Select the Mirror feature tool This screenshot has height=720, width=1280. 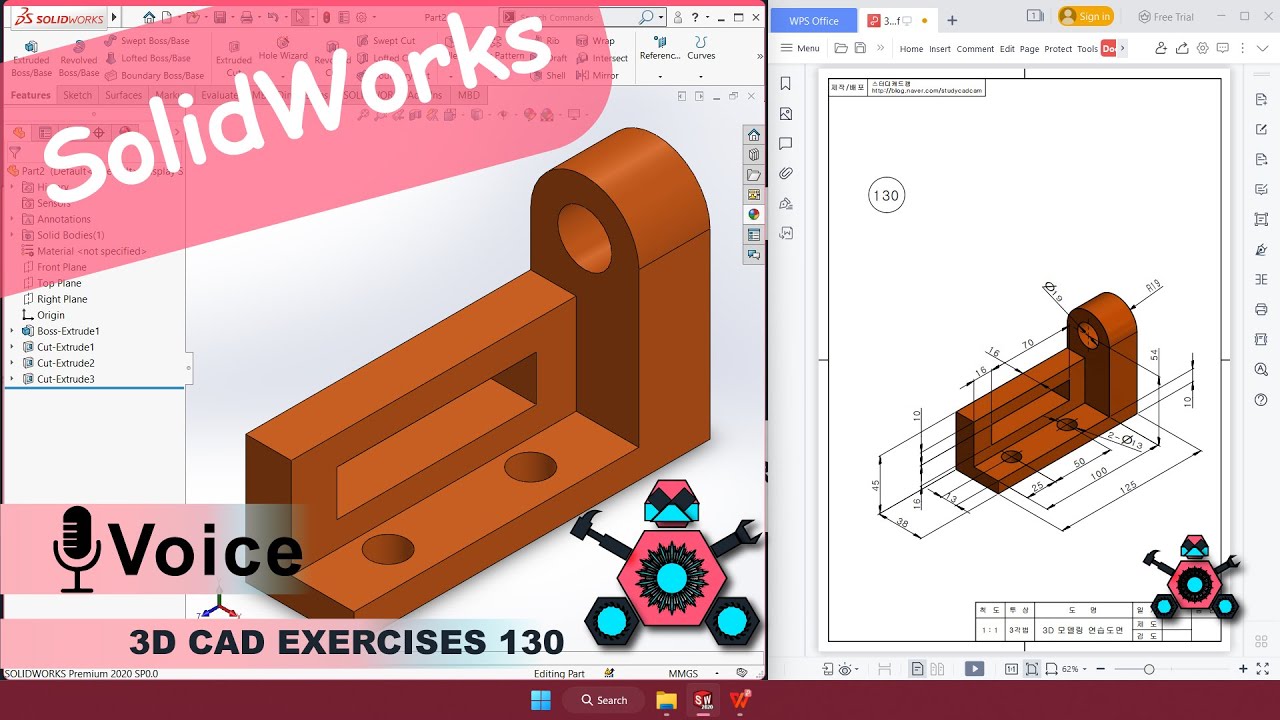point(597,75)
